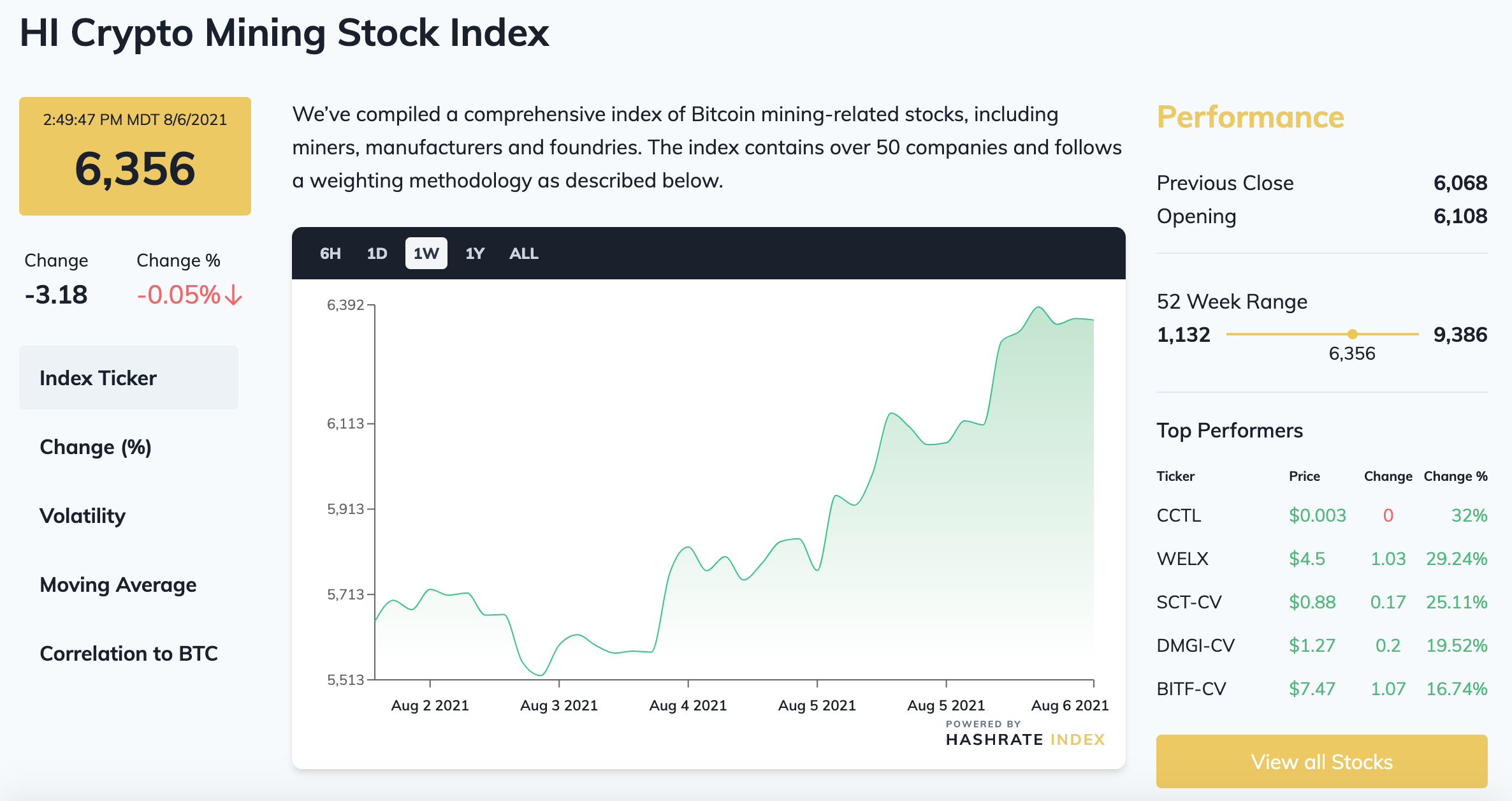This screenshot has width=1512, height=801.
Task: Click the red down arrow beside -0.05%
Action: click(234, 295)
